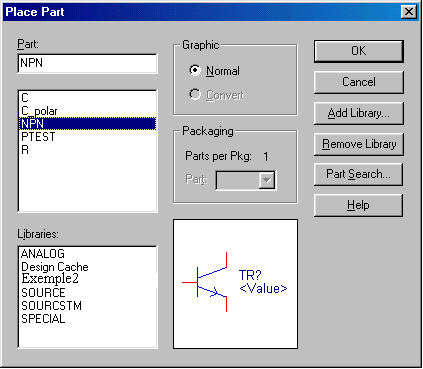Select part C in the parts list
Viewport: 423px width, 369px height.
(87, 98)
